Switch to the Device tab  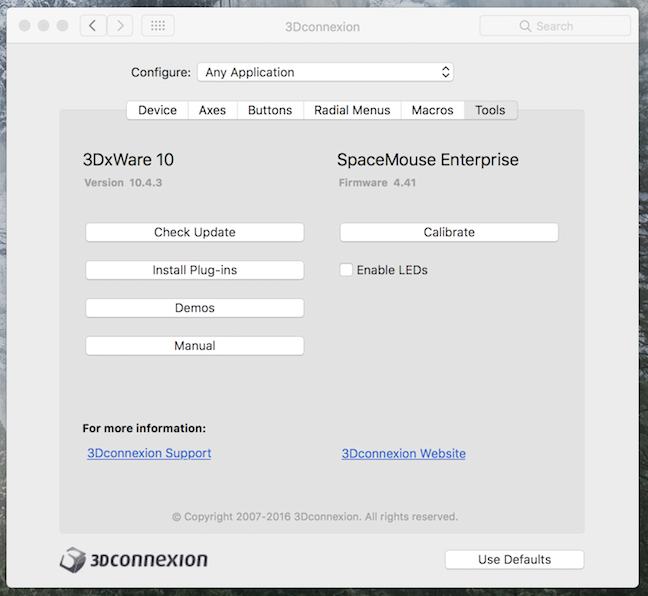(157, 110)
